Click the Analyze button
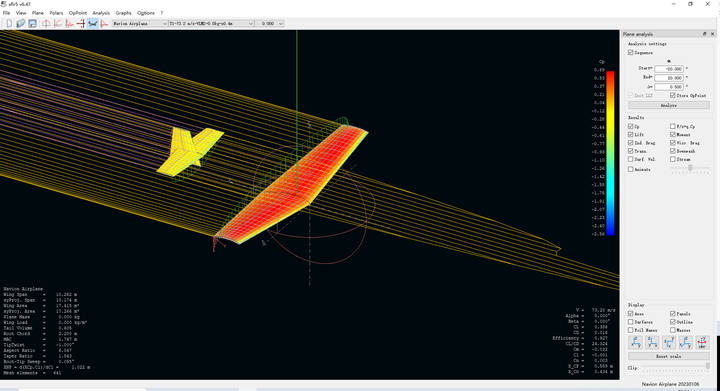 coord(669,106)
